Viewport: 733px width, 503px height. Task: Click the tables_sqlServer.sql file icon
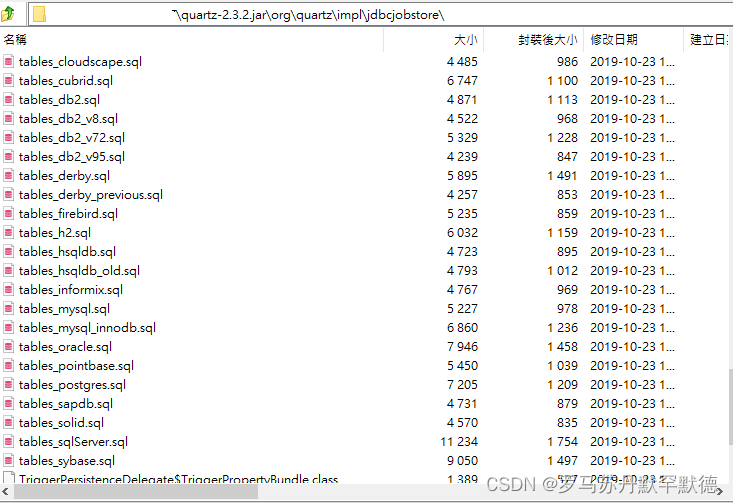point(8,442)
